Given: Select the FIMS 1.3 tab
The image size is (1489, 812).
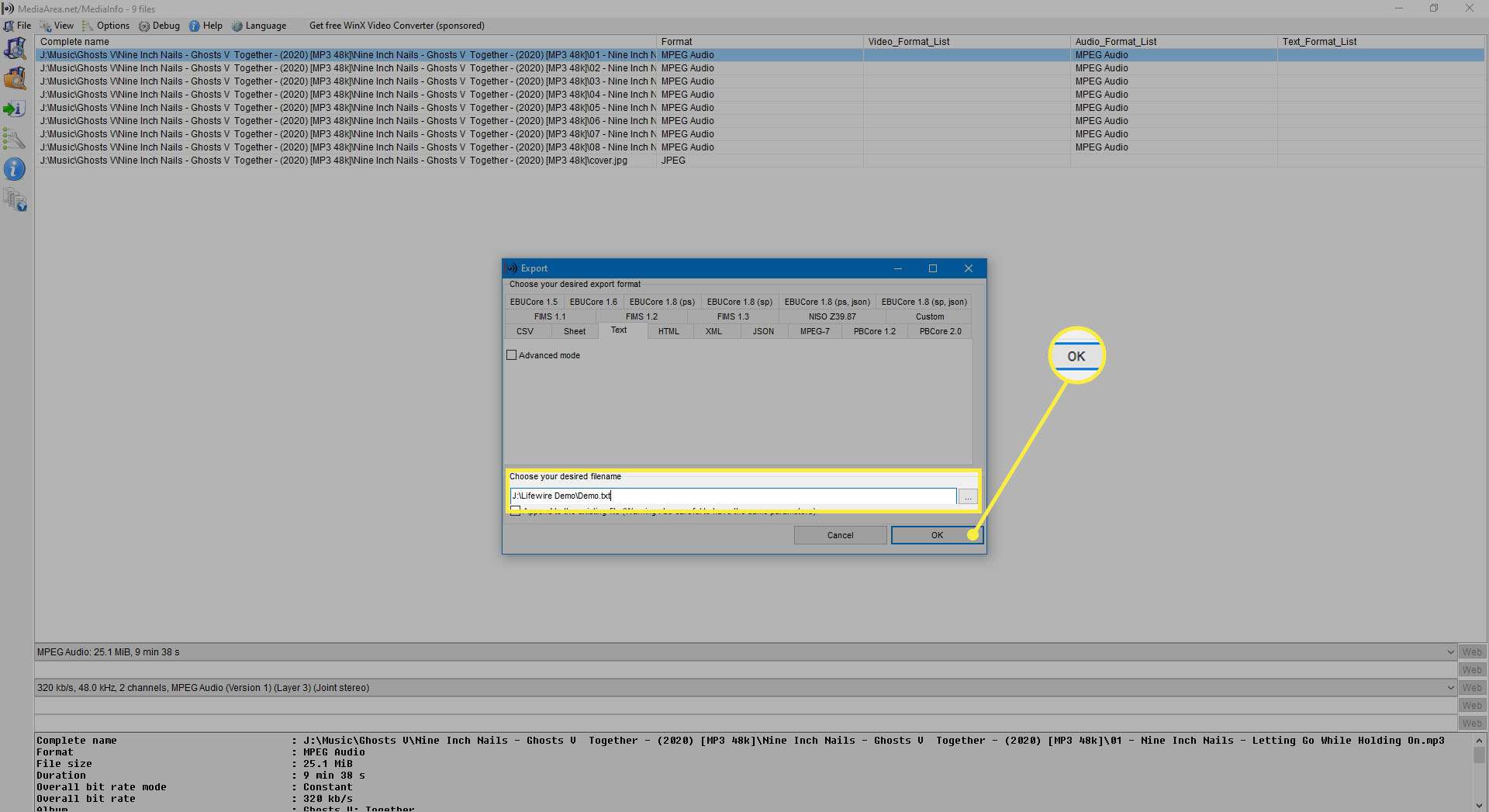Looking at the screenshot, I should click(x=733, y=316).
